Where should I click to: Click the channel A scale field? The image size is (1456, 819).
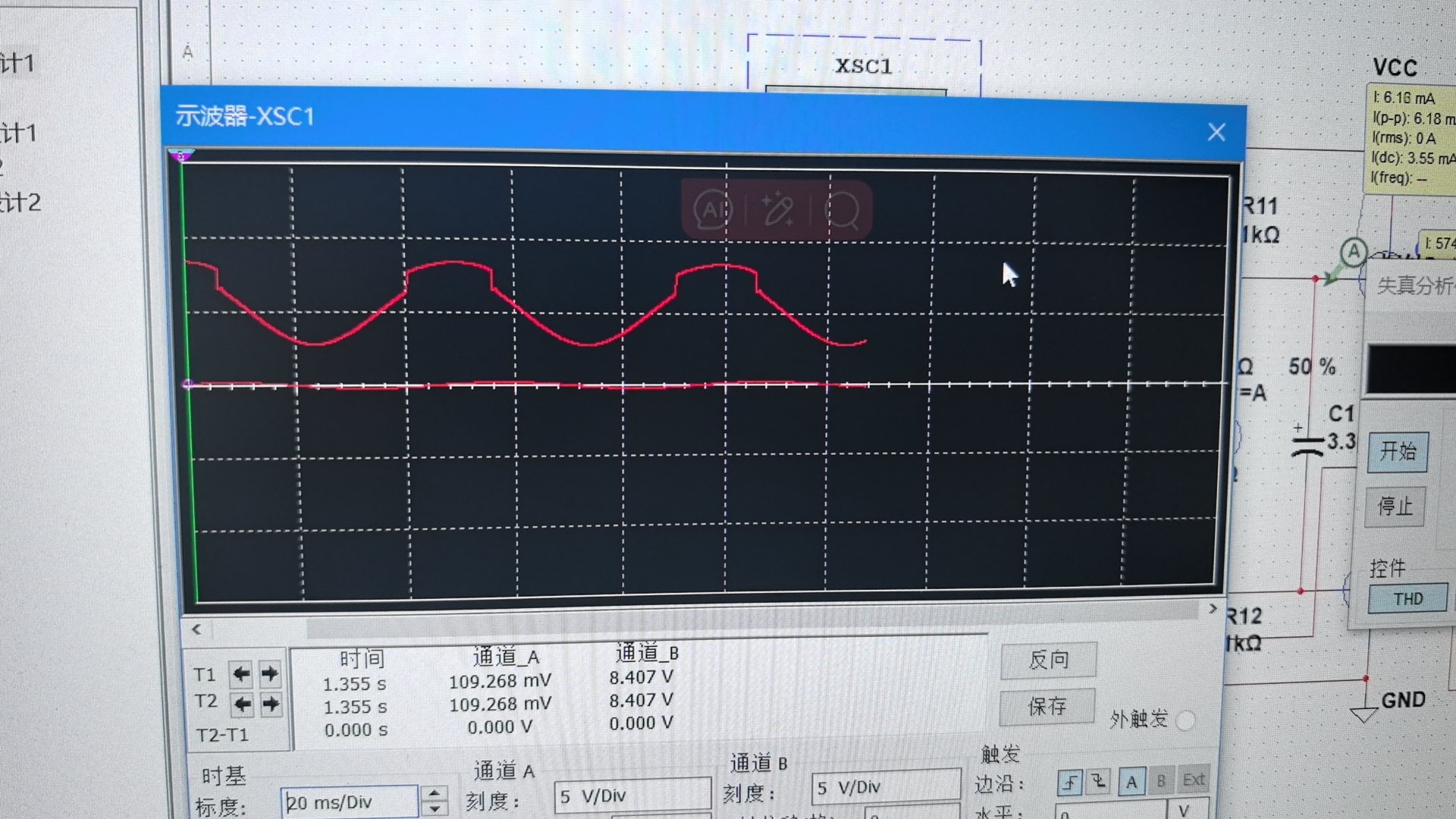(x=632, y=796)
